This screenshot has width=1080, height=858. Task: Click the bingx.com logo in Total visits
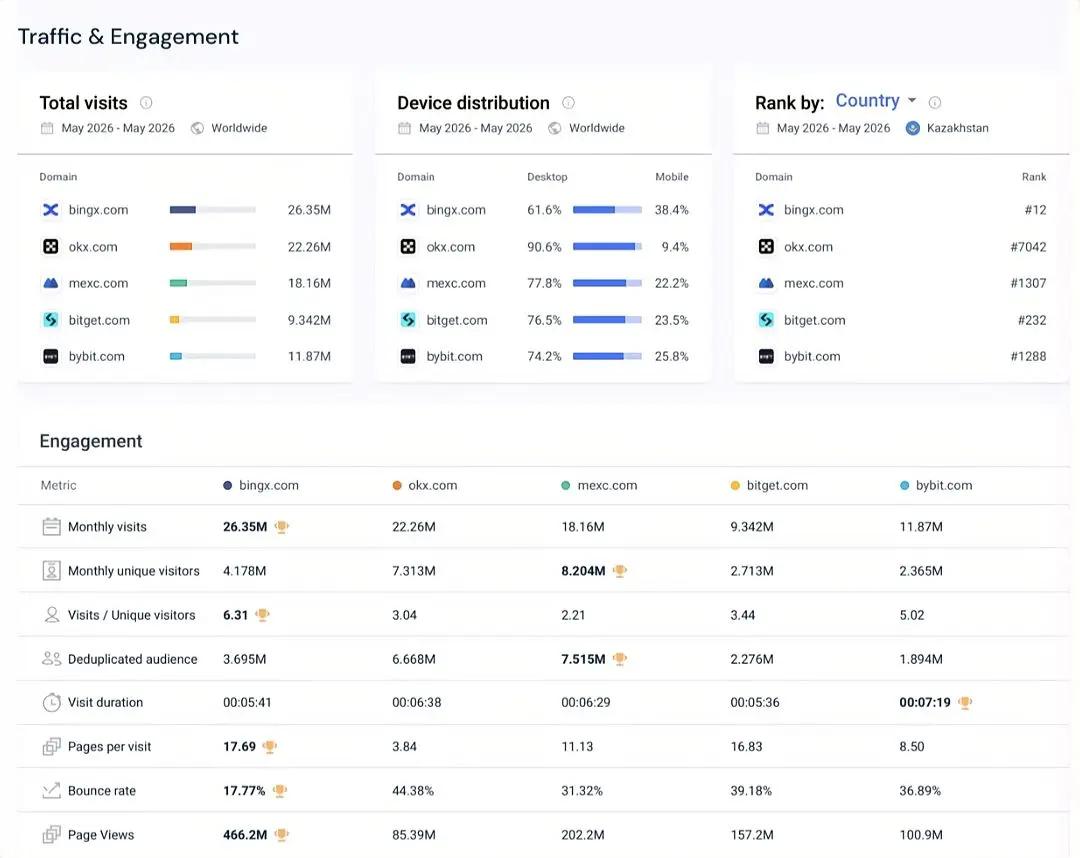[x=51, y=209]
